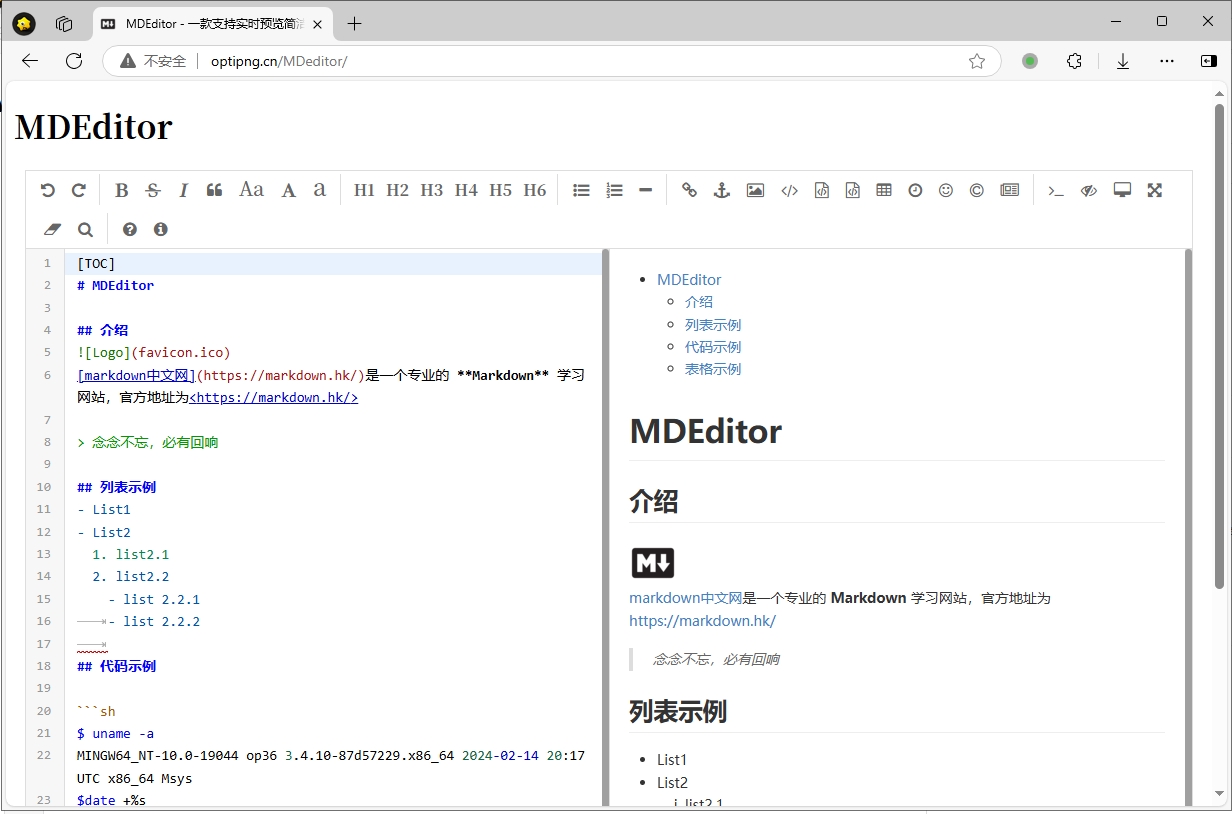Image resolution: width=1232 pixels, height=814 pixels.
Task: Toggle bold formatting
Action: [121, 190]
